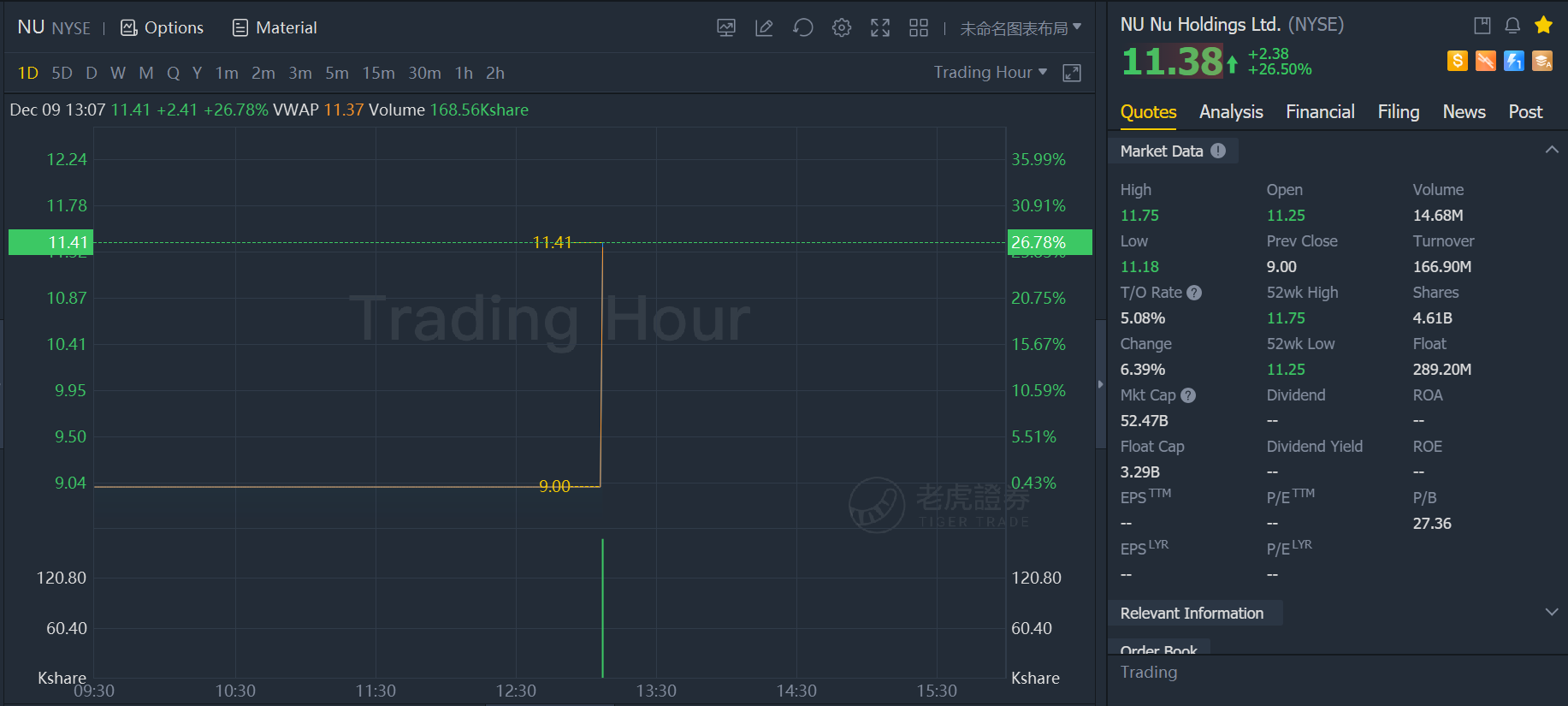The width and height of the screenshot is (1568, 706).
Task: Open the Options icon button
Action: click(128, 28)
